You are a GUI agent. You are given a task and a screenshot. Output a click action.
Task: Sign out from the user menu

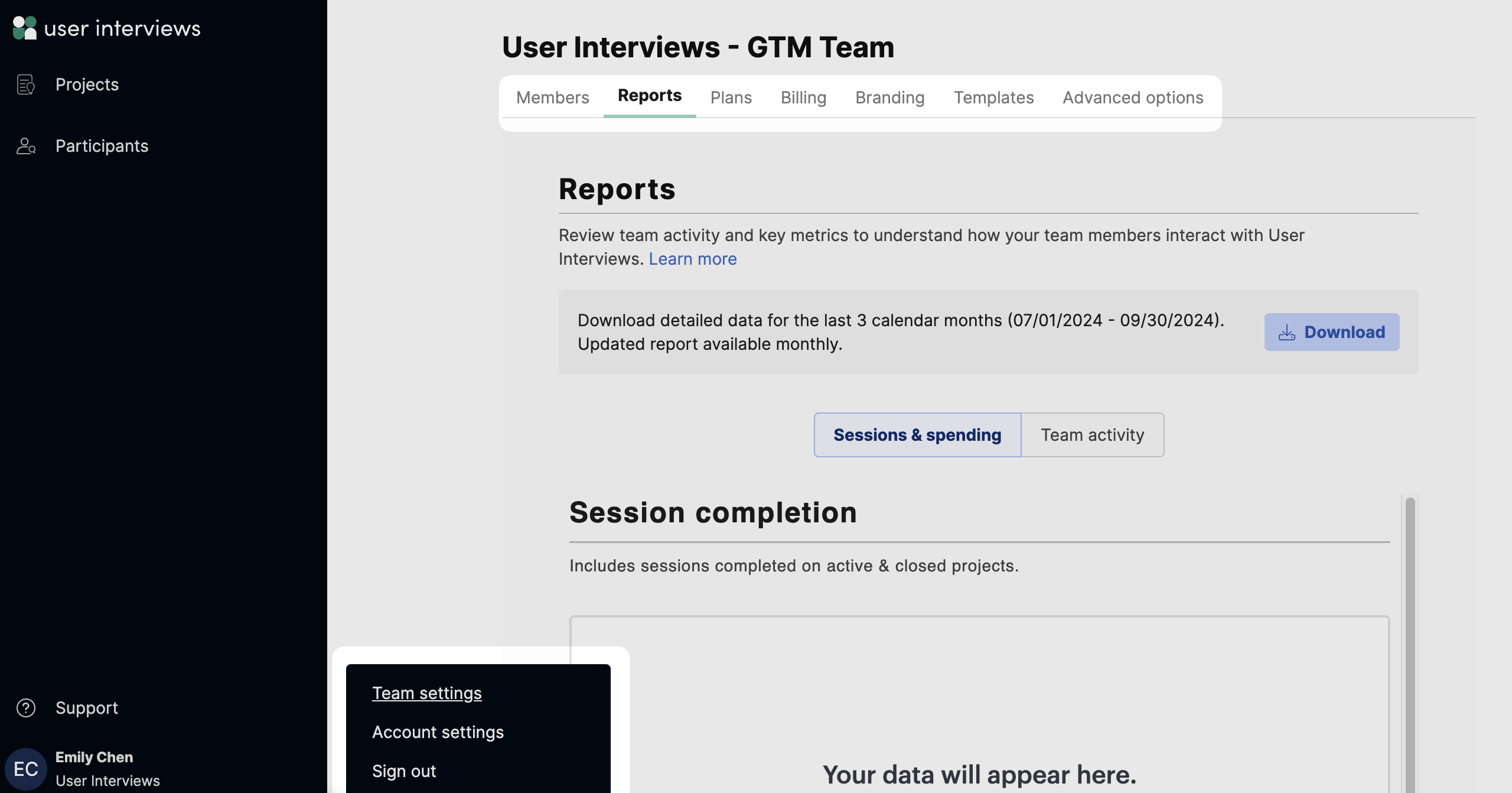click(404, 771)
